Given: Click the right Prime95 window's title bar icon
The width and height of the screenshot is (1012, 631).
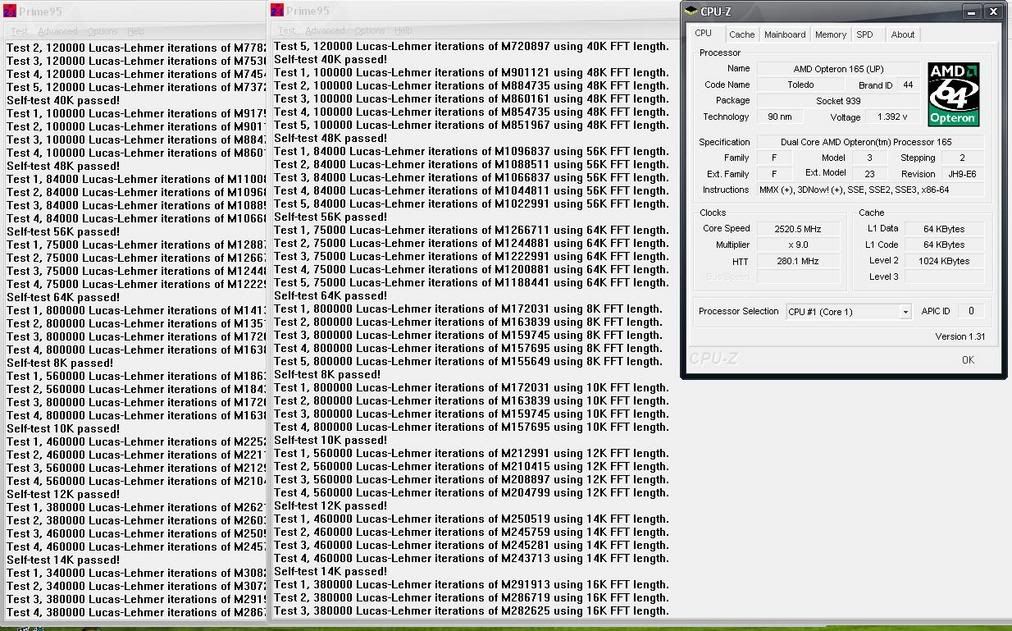Looking at the screenshot, I should point(278,10).
